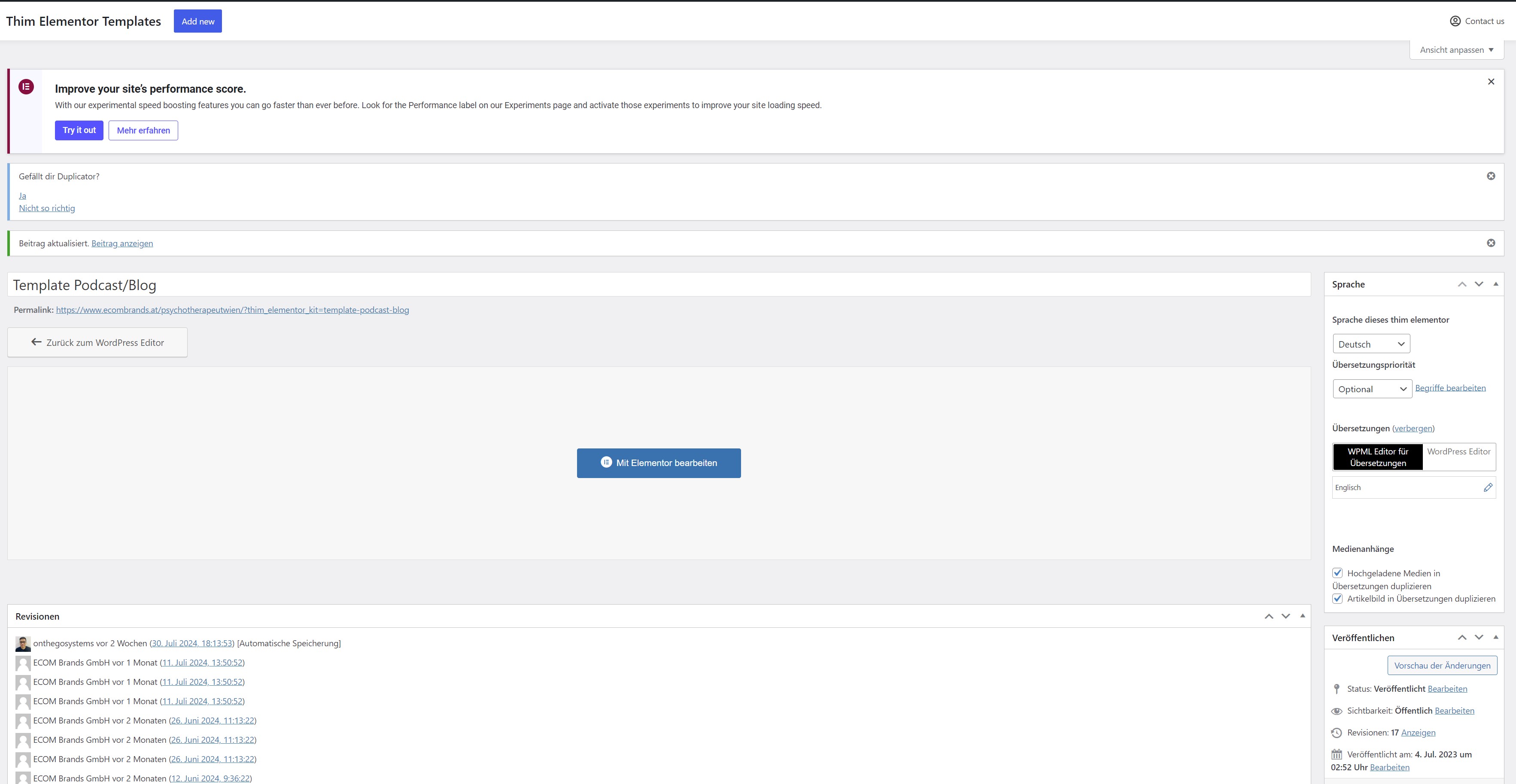Click onthegosystems avatar in revisions
The height and width of the screenshot is (784, 1516).
pyautogui.click(x=23, y=644)
